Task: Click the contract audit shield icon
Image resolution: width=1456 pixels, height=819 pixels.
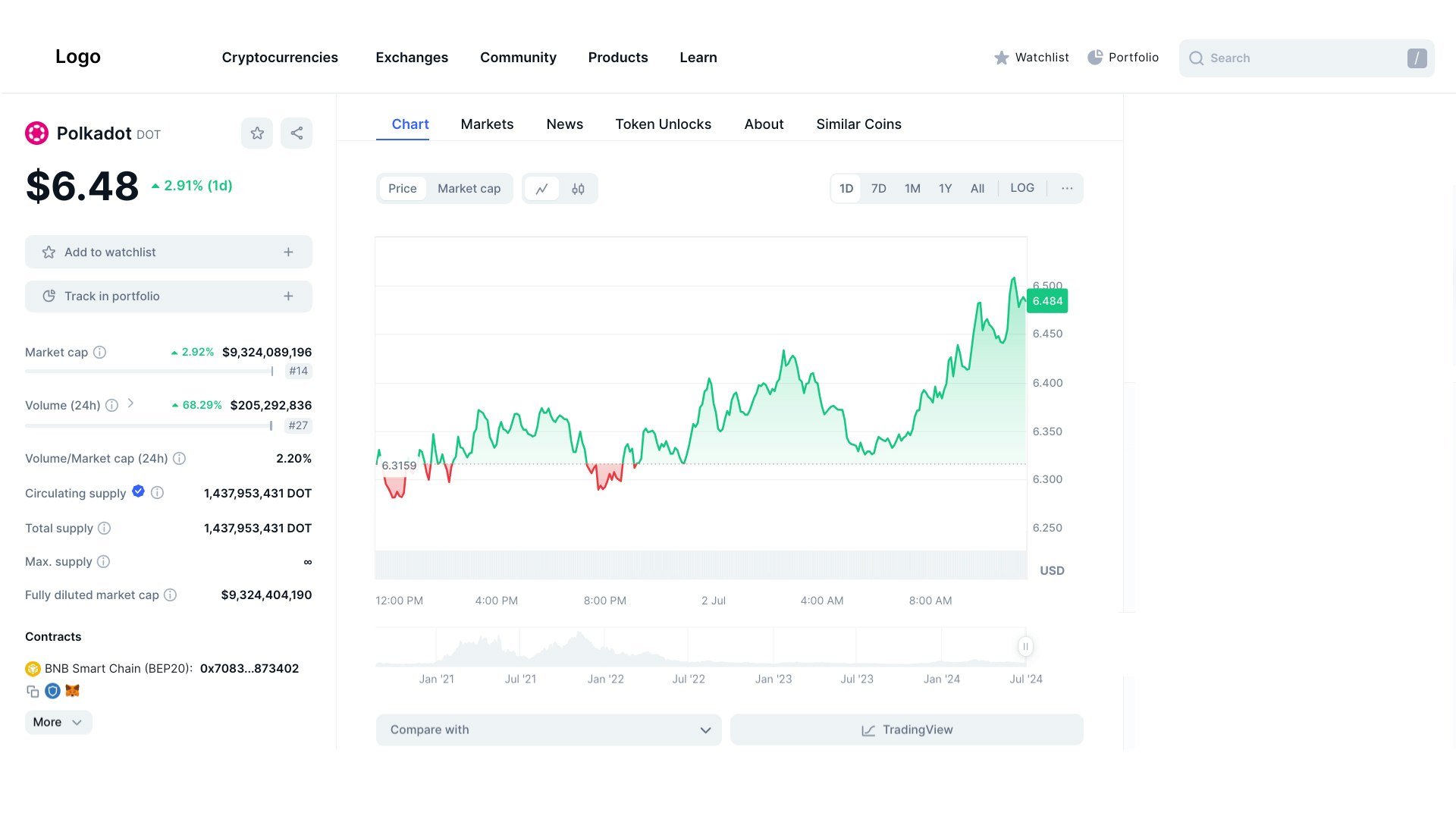Action: tap(52, 691)
